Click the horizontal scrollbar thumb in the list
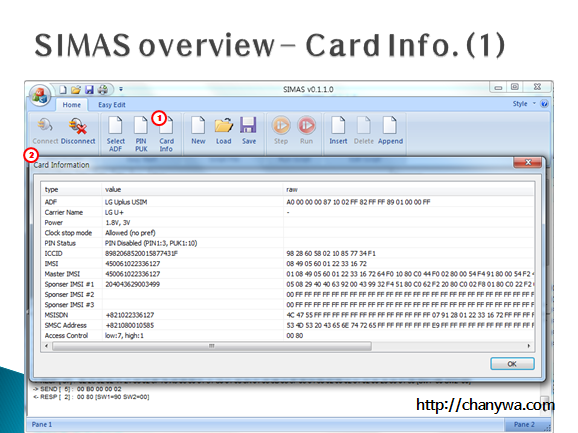The height and width of the screenshot is (433, 578). pyautogui.click(x=212, y=346)
